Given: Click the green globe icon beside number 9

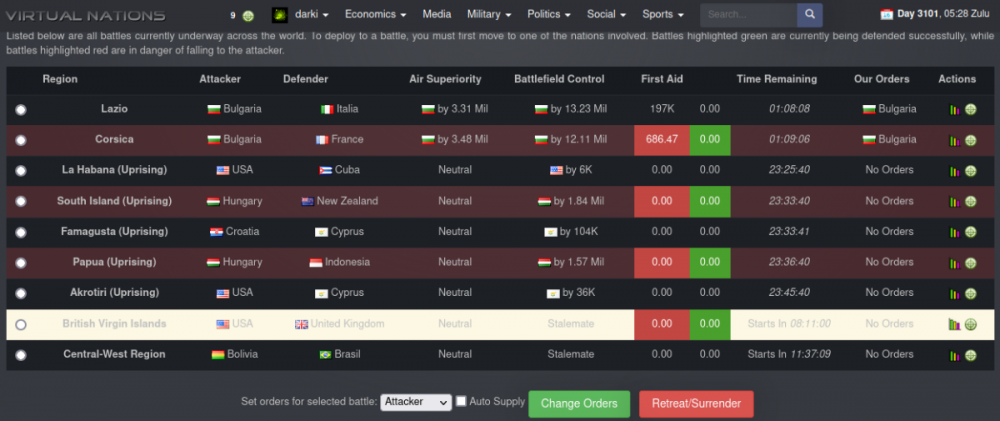Looking at the screenshot, I should [x=248, y=16].
